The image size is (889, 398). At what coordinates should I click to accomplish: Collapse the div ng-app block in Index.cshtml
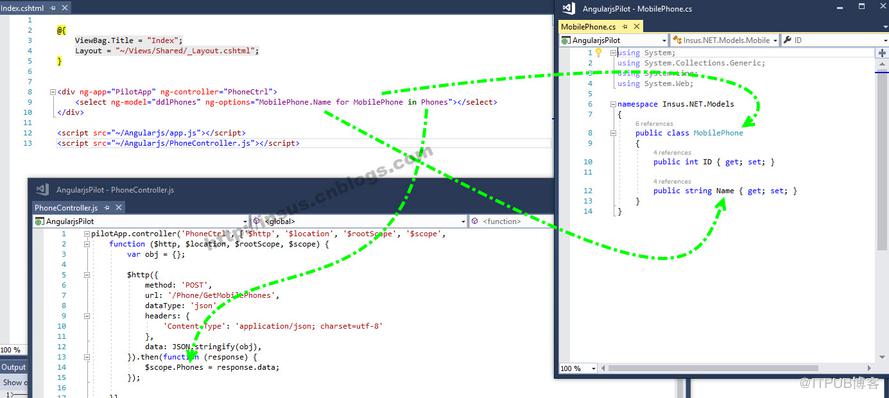[x=53, y=92]
